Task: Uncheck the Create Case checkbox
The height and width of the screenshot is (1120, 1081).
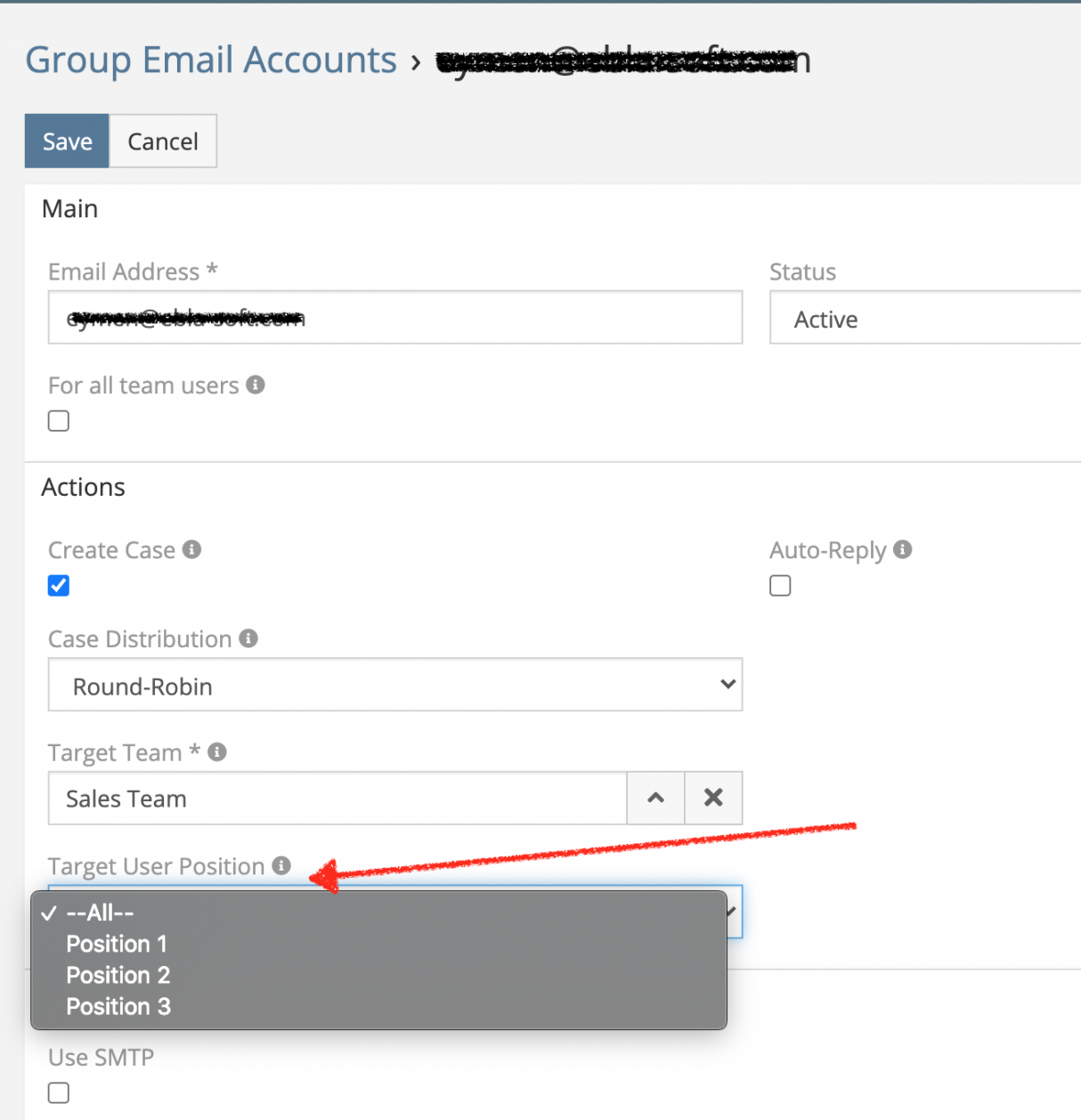Action: click(x=59, y=586)
